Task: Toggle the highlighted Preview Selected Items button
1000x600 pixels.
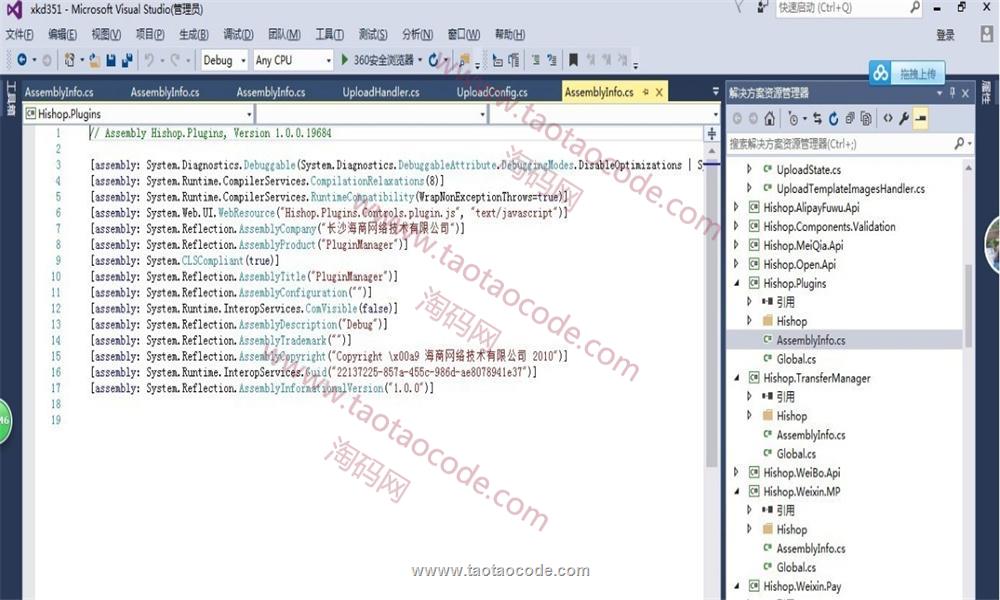Action: 921,119
